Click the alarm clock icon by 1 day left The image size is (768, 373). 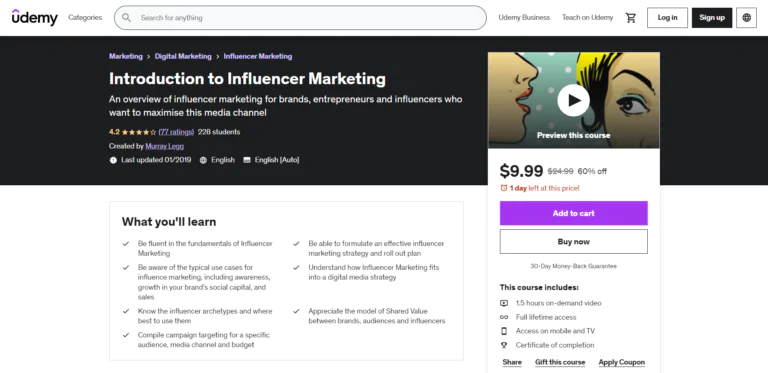(504, 188)
